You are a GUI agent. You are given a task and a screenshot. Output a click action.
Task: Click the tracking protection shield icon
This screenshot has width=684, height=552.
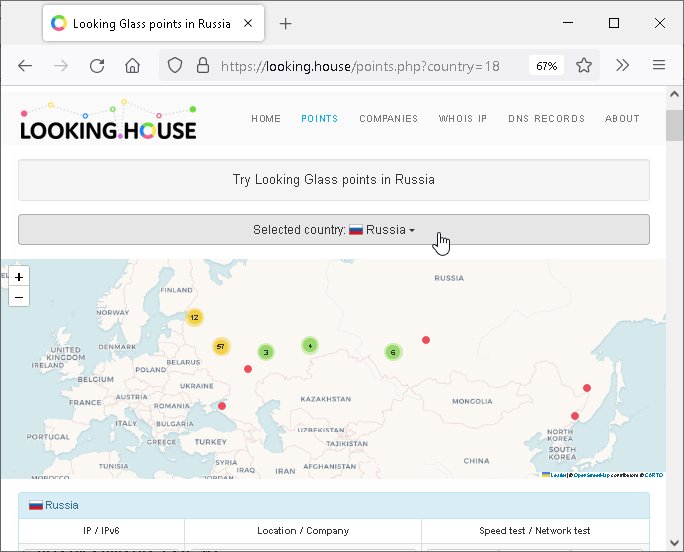click(x=175, y=65)
